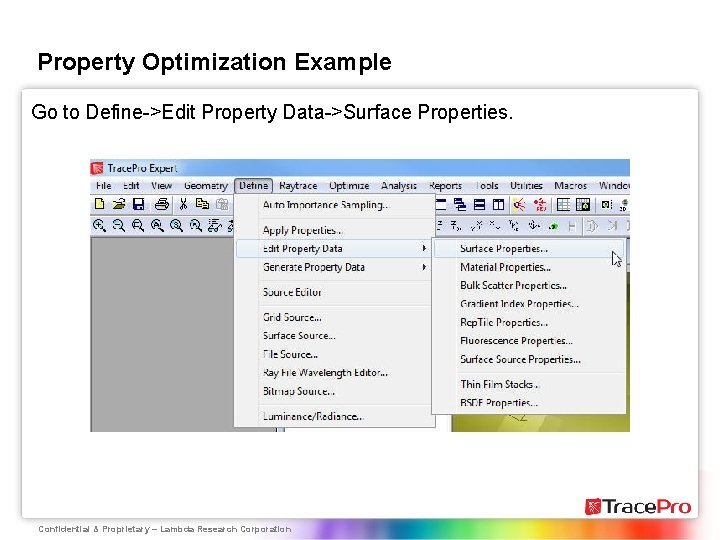Viewport: 720px width, 540px height.
Task: Click the green eye render icon
Action: pos(554,226)
